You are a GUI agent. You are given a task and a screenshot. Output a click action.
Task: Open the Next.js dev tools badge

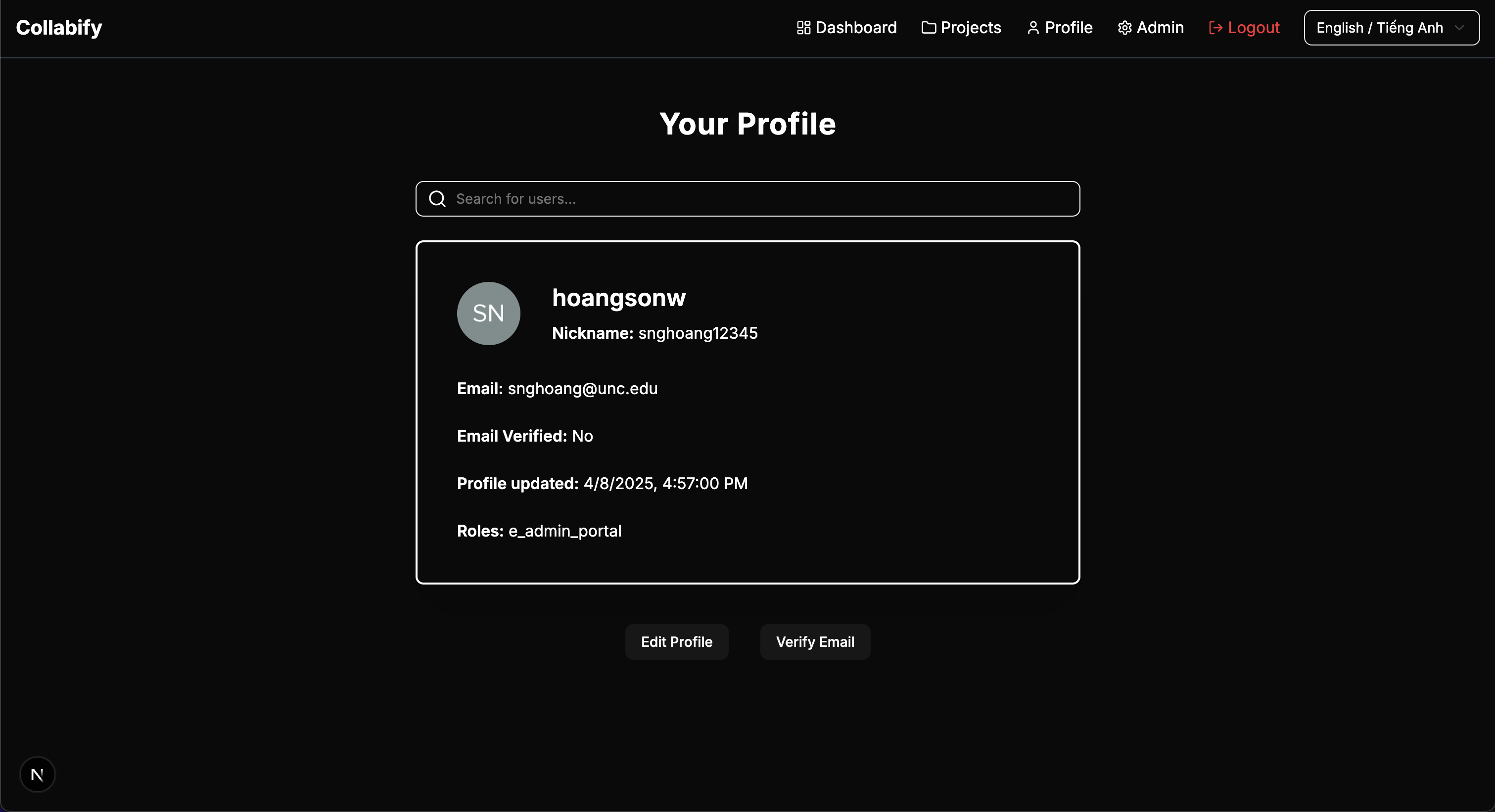coord(37,774)
